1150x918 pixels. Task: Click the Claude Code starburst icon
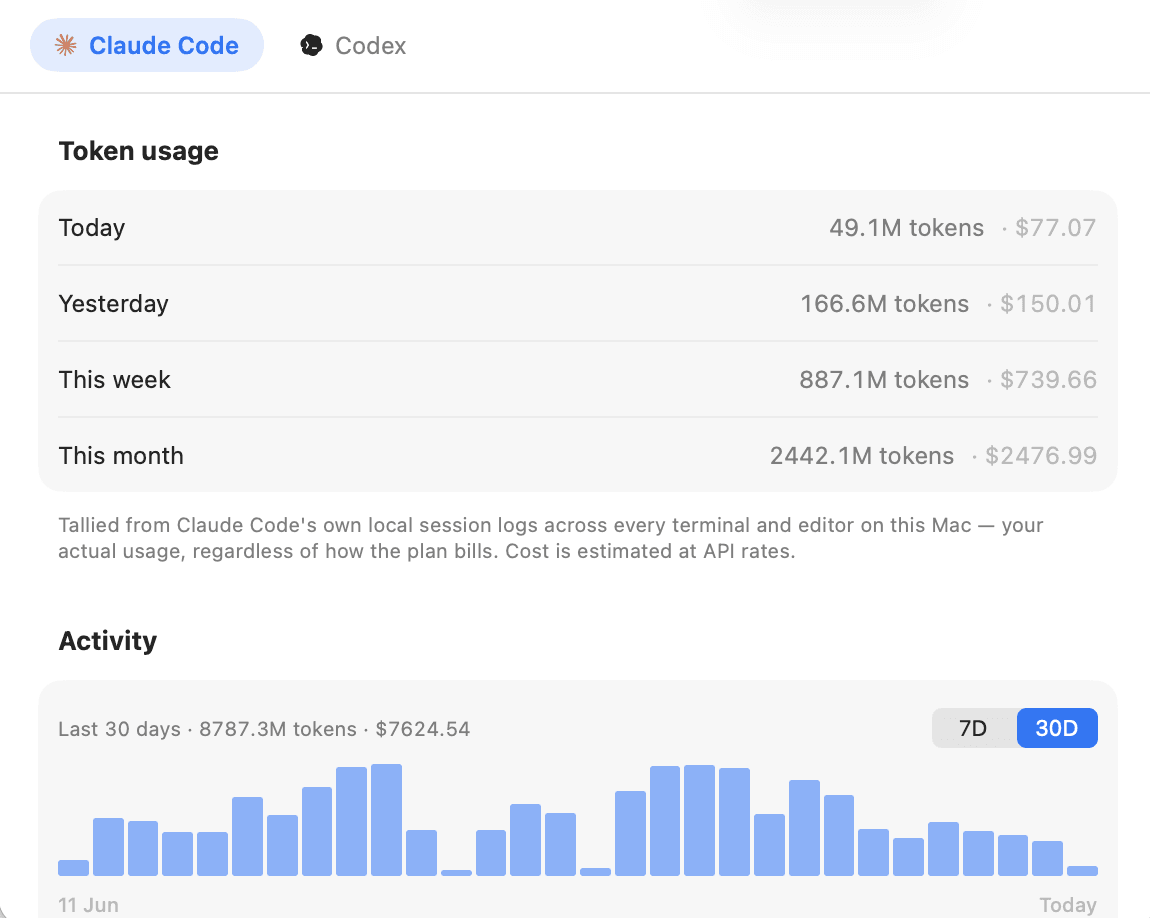coord(66,45)
